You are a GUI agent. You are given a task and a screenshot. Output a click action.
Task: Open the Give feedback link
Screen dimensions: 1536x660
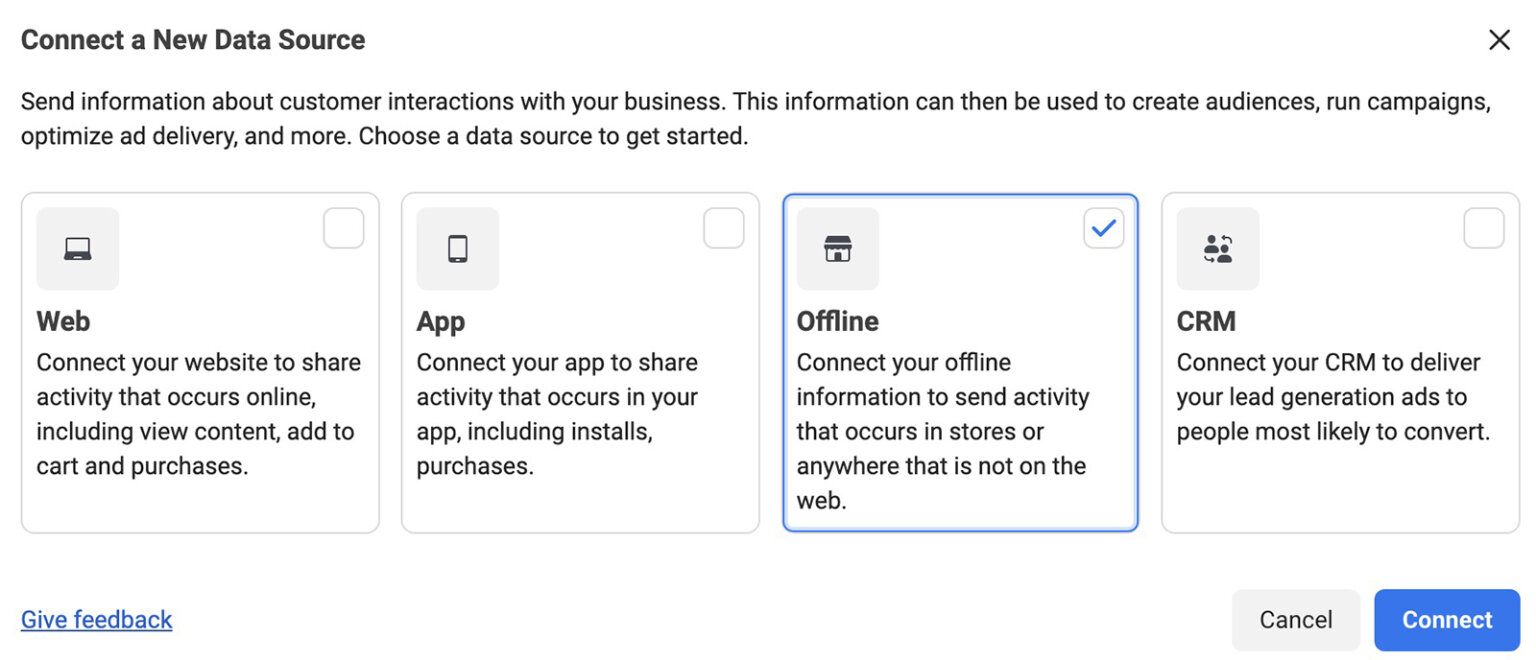[96, 619]
